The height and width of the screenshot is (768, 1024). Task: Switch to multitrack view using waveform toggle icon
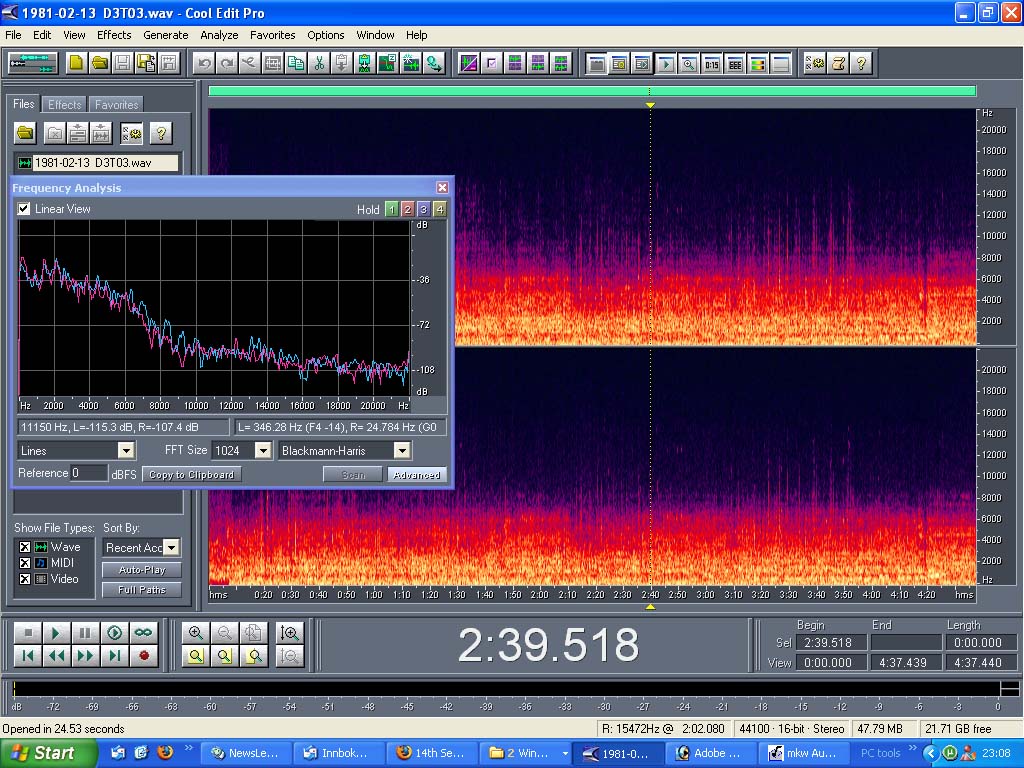[33, 63]
